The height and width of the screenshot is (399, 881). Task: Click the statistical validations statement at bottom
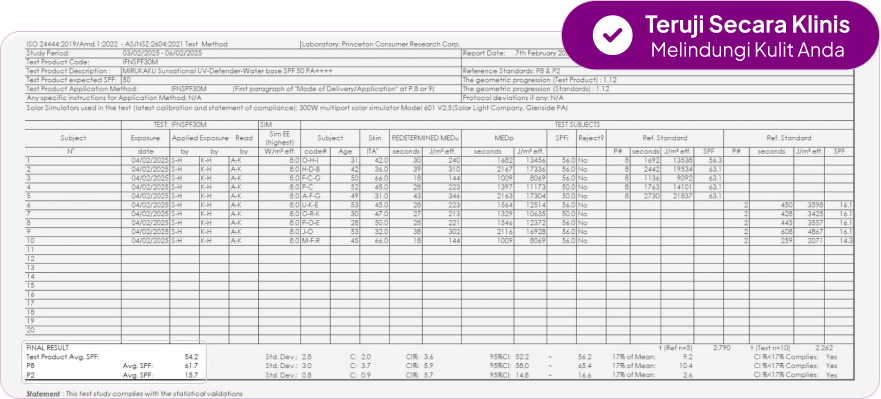[x=135, y=393]
